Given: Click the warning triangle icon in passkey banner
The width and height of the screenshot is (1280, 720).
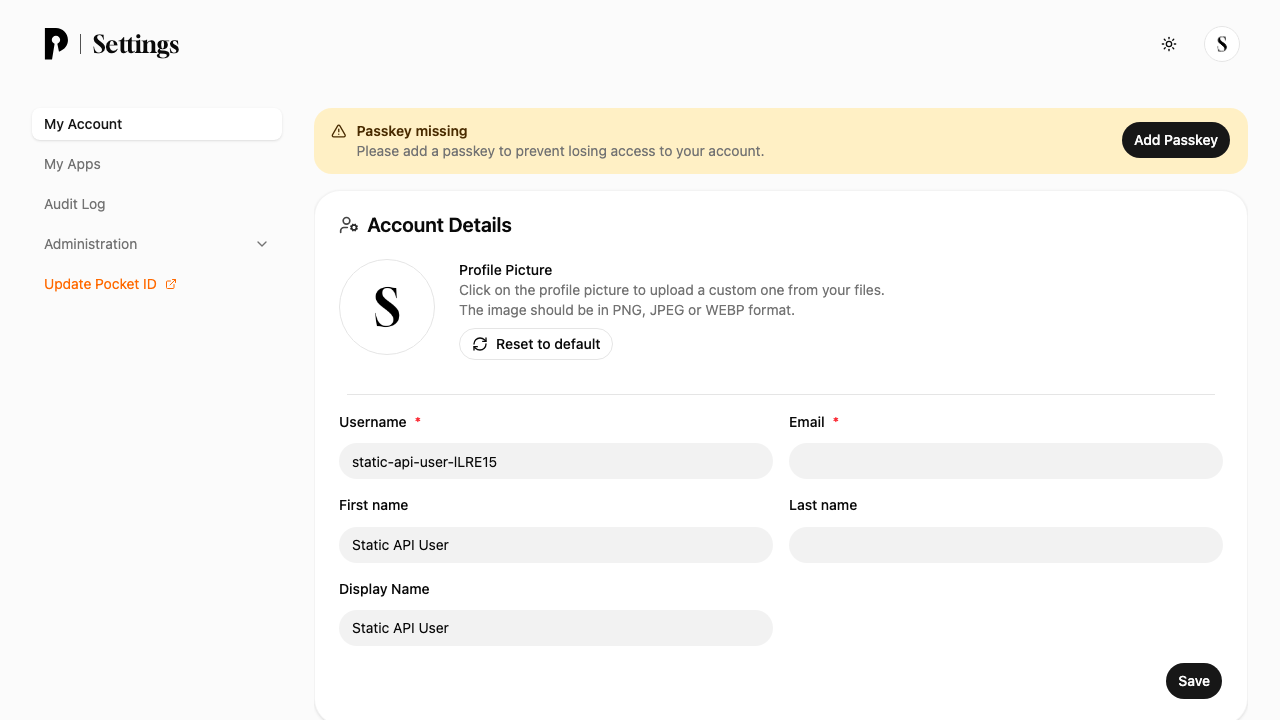Looking at the screenshot, I should click(x=338, y=131).
